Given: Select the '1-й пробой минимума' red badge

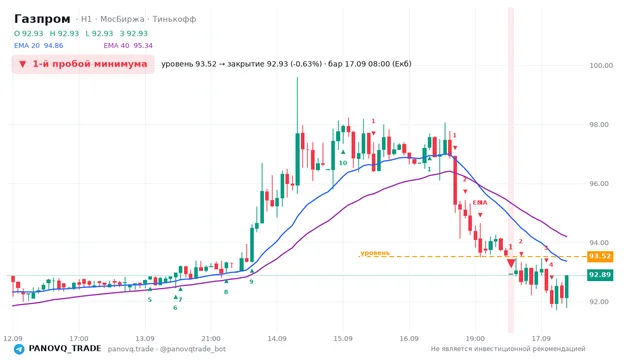Looking at the screenshot, I should tap(83, 64).
